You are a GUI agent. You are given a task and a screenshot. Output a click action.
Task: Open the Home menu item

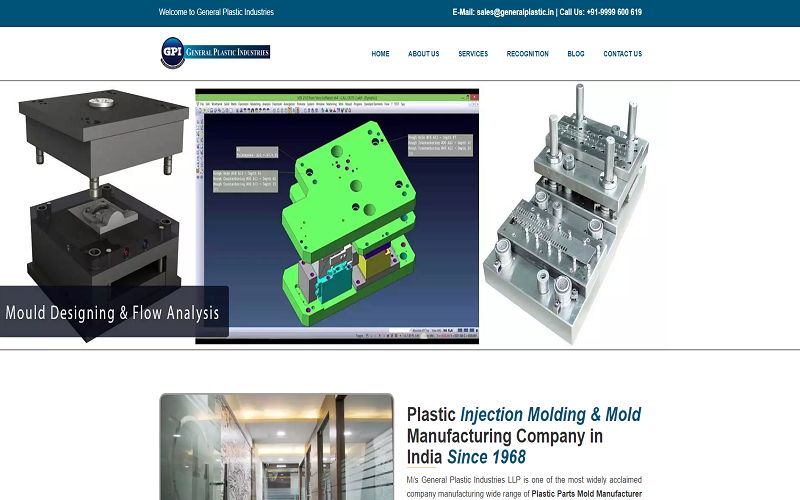380,54
